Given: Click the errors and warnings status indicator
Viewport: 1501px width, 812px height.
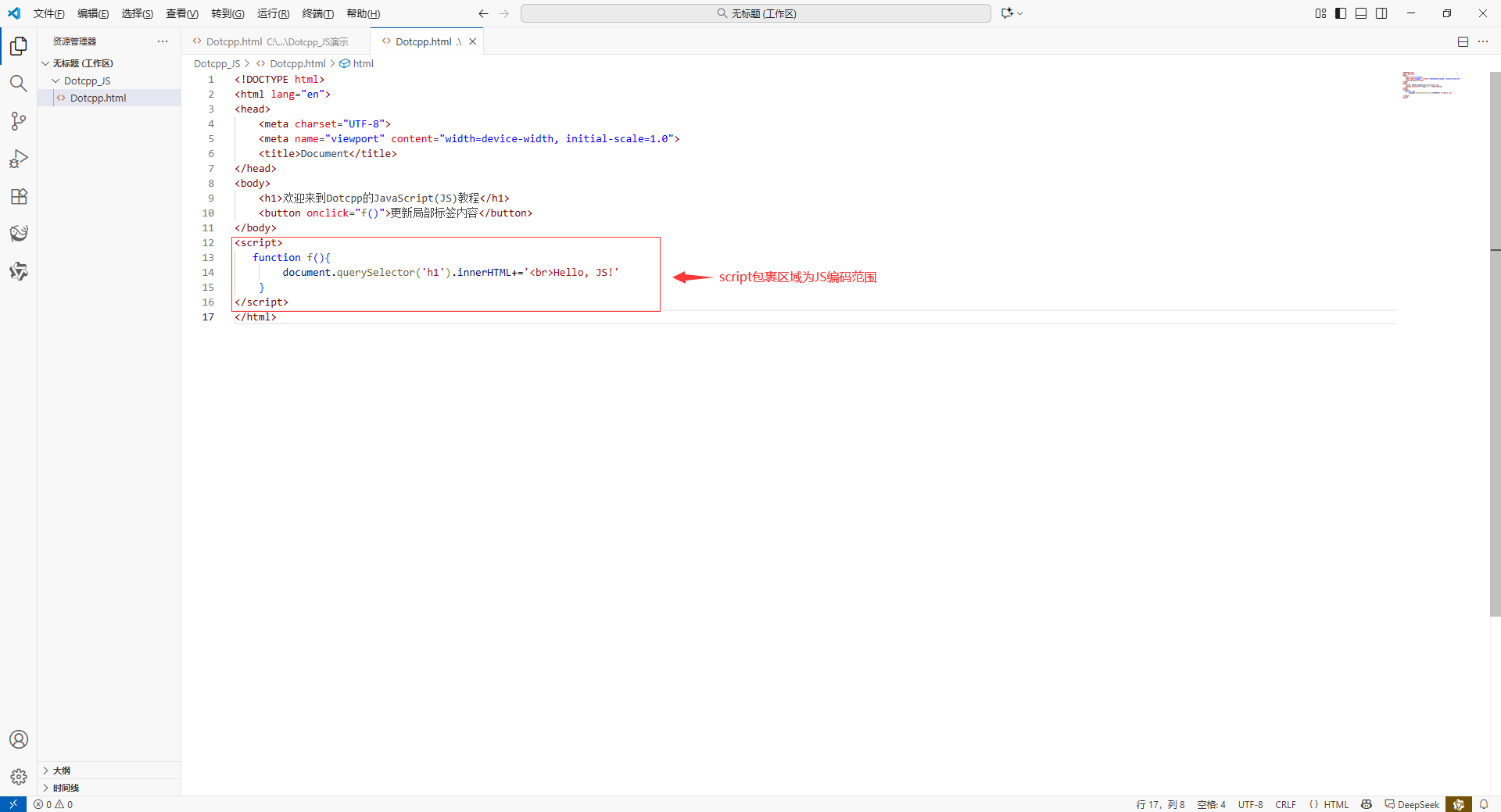Looking at the screenshot, I should pyautogui.click(x=52, y=804).
